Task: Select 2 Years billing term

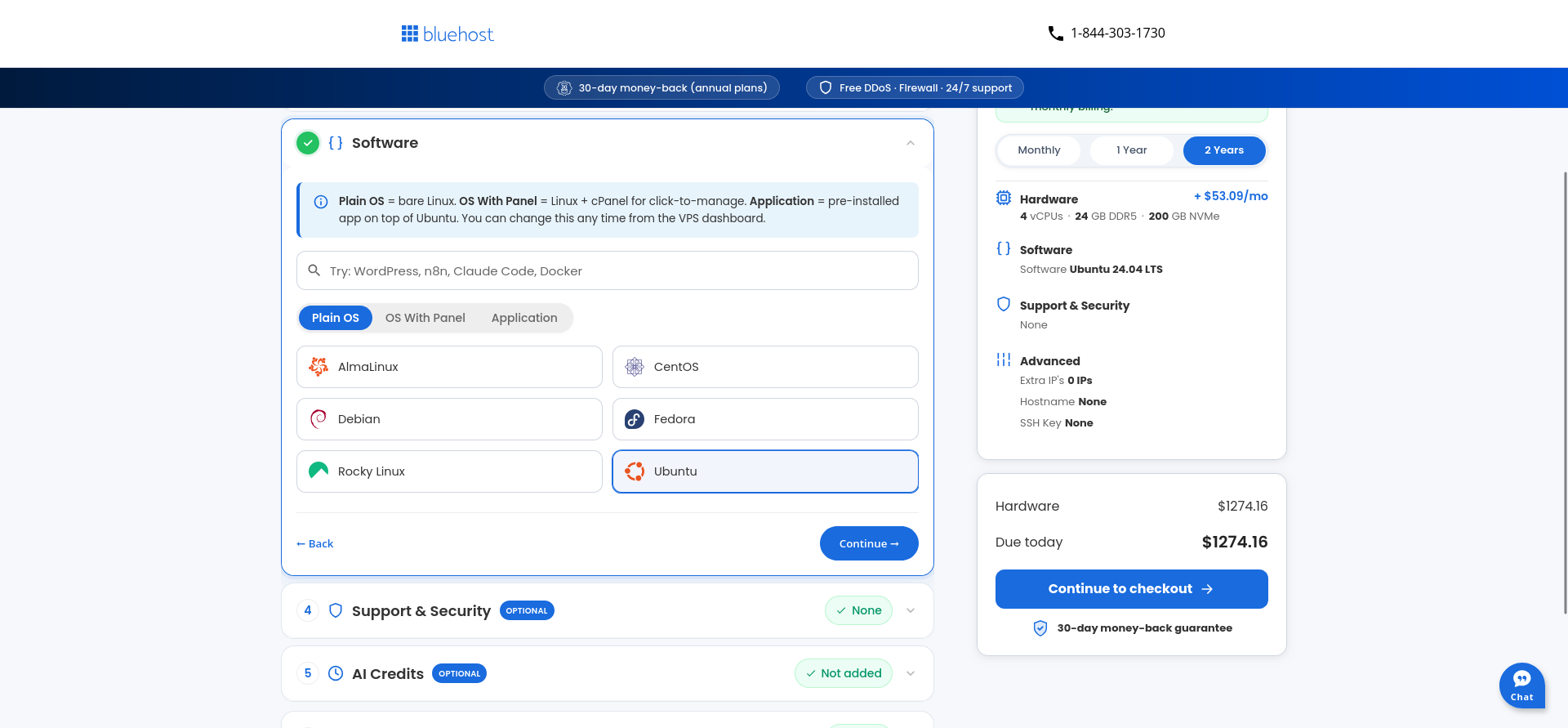Action: [x=1224, y=150]
